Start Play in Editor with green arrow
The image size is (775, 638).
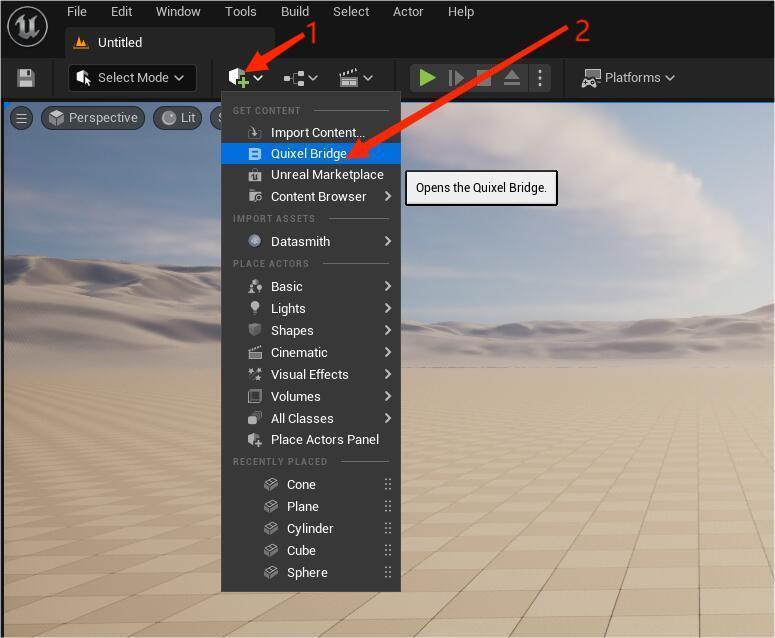pos(427,78)
